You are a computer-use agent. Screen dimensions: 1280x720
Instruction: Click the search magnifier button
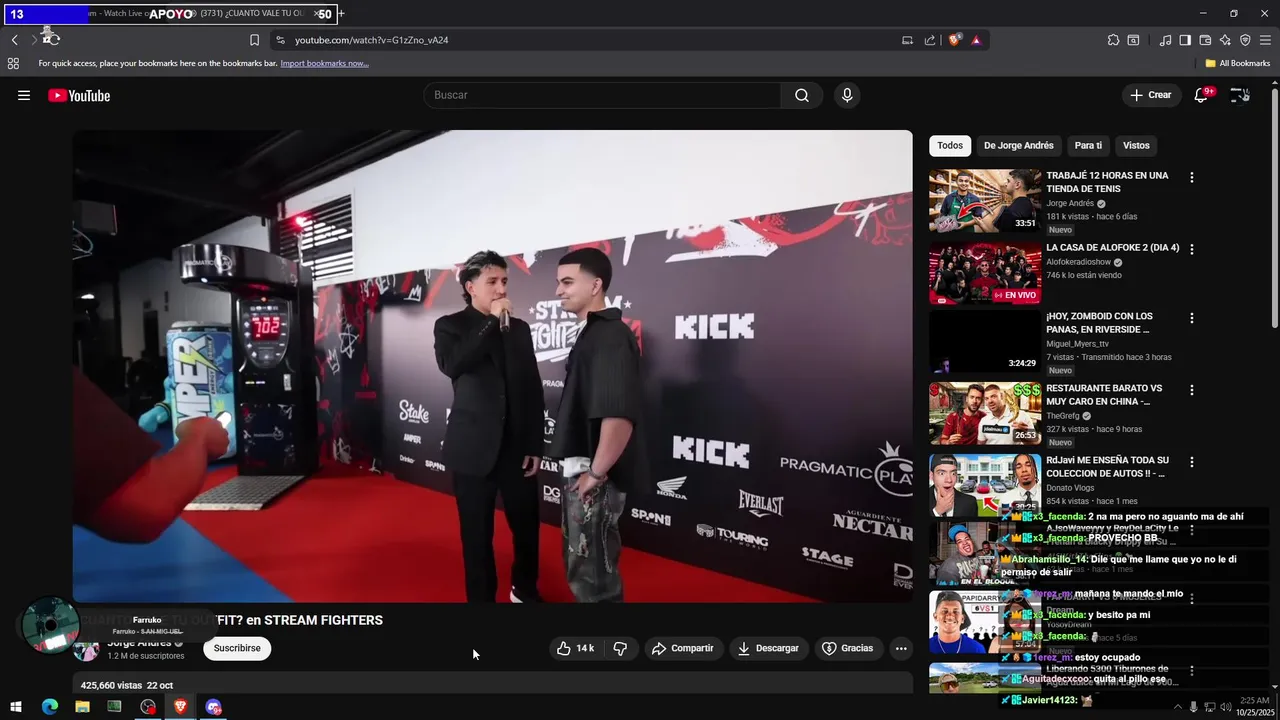point(802,95)
